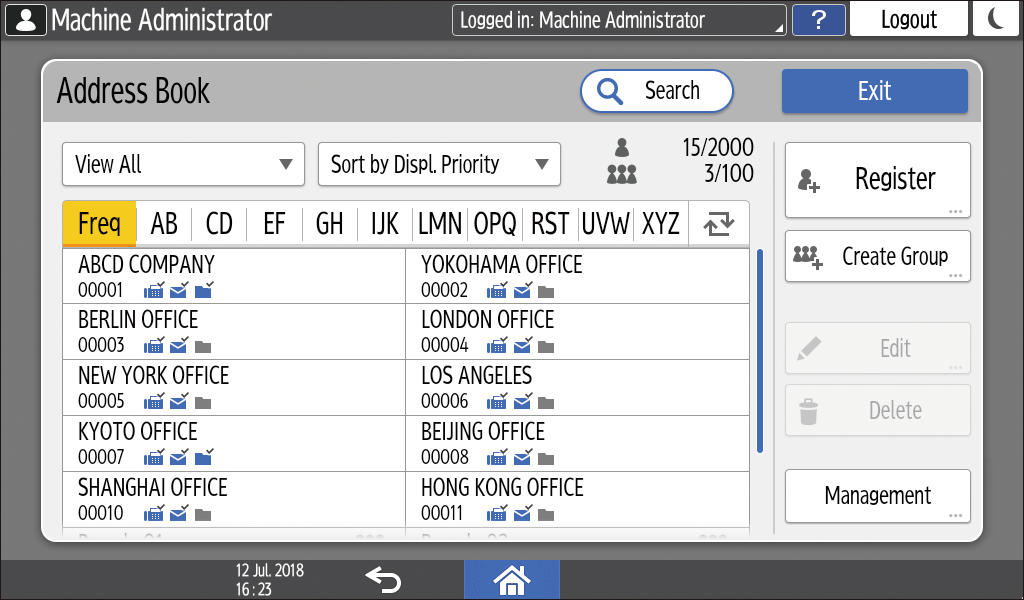
Task: Click the blue vertical scrollbar
Action: pos(760,350)
